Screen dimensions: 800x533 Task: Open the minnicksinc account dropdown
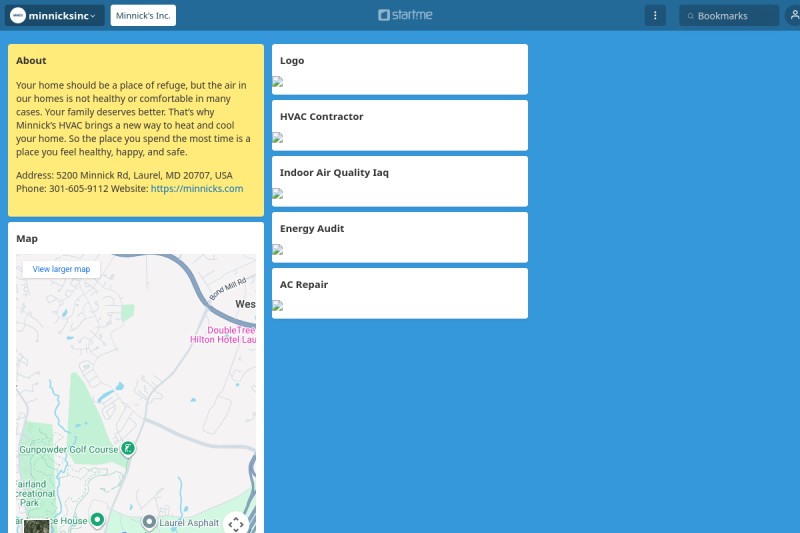coord(55,15)
